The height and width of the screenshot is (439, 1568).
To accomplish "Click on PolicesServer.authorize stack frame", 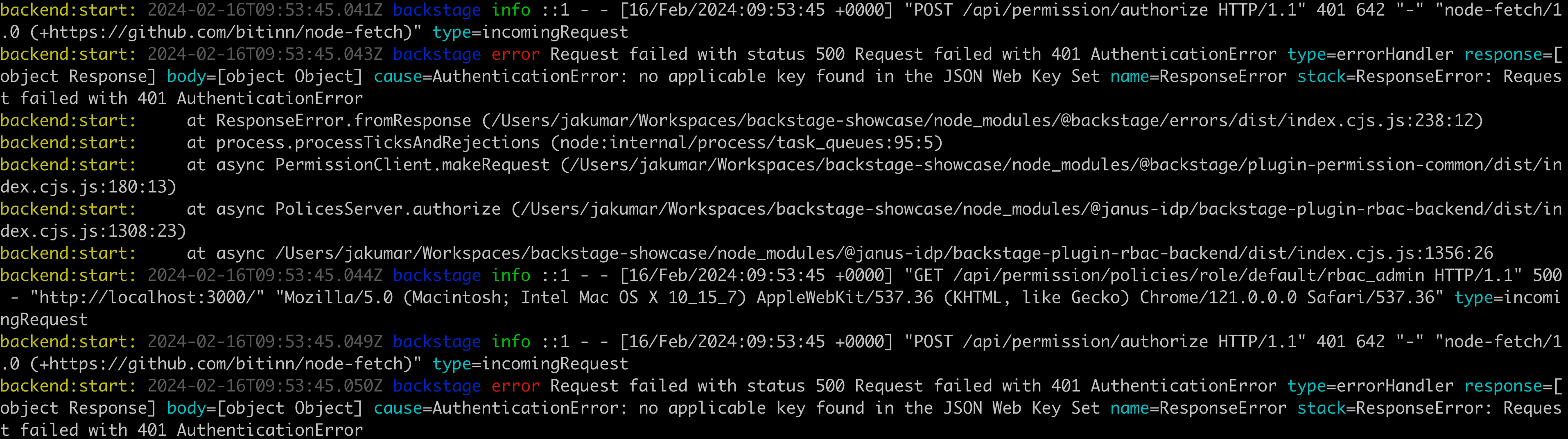I will 388,209.
